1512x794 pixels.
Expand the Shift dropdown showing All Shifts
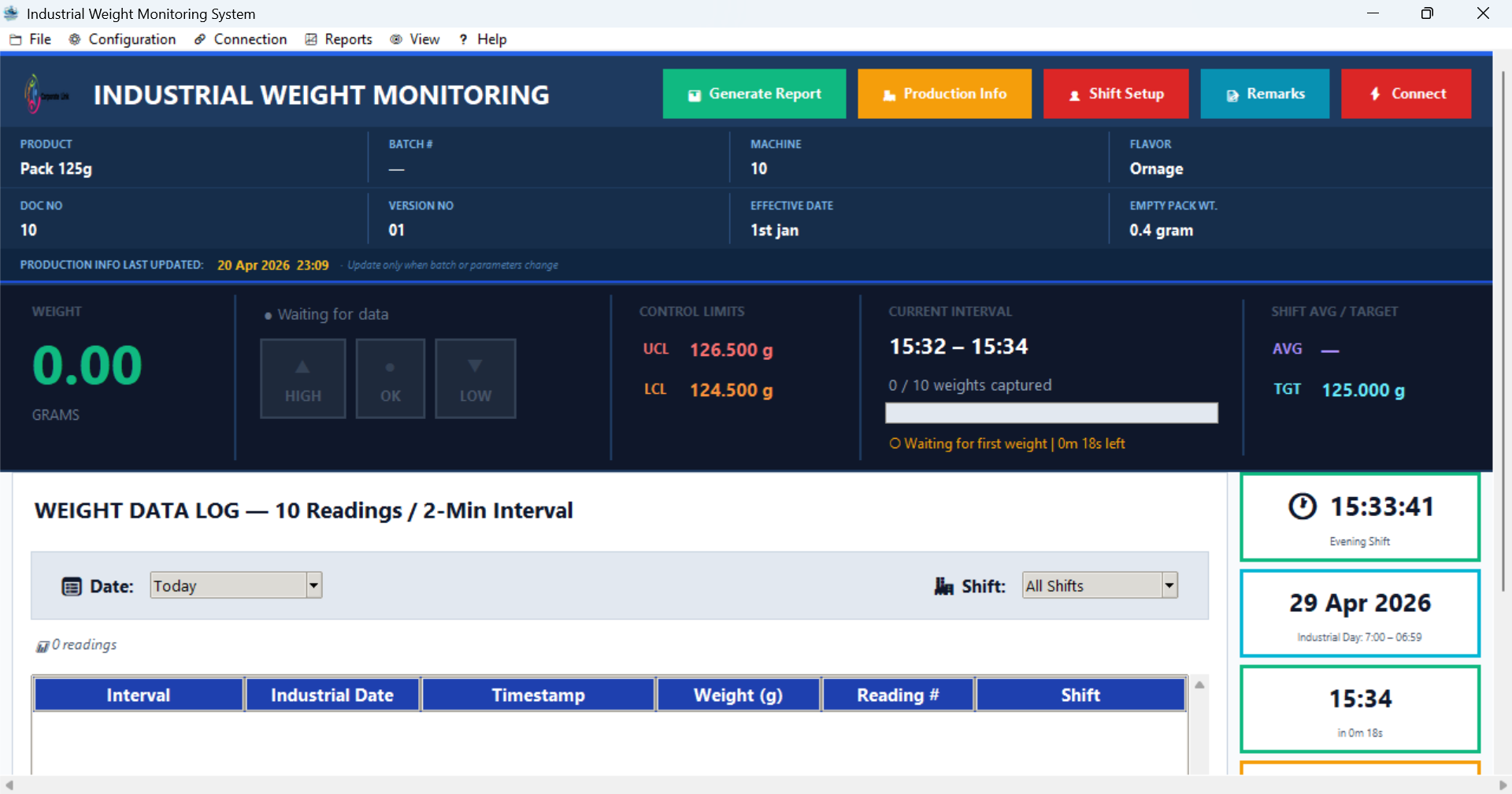coord(1169,585)
